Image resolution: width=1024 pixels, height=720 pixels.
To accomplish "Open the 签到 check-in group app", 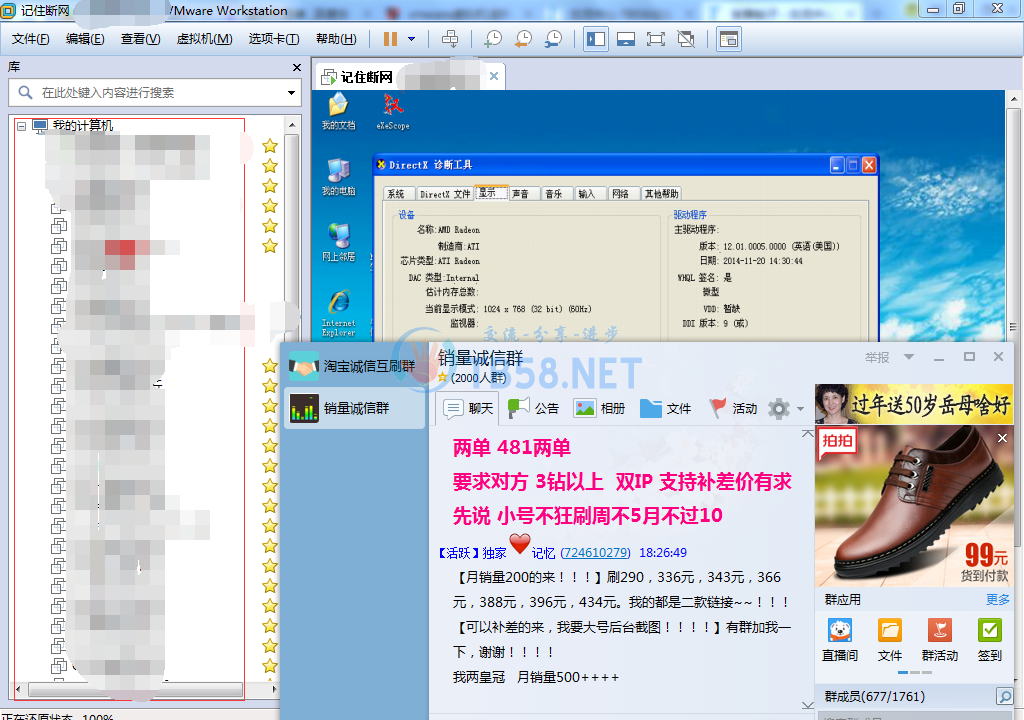I will 989,640.
